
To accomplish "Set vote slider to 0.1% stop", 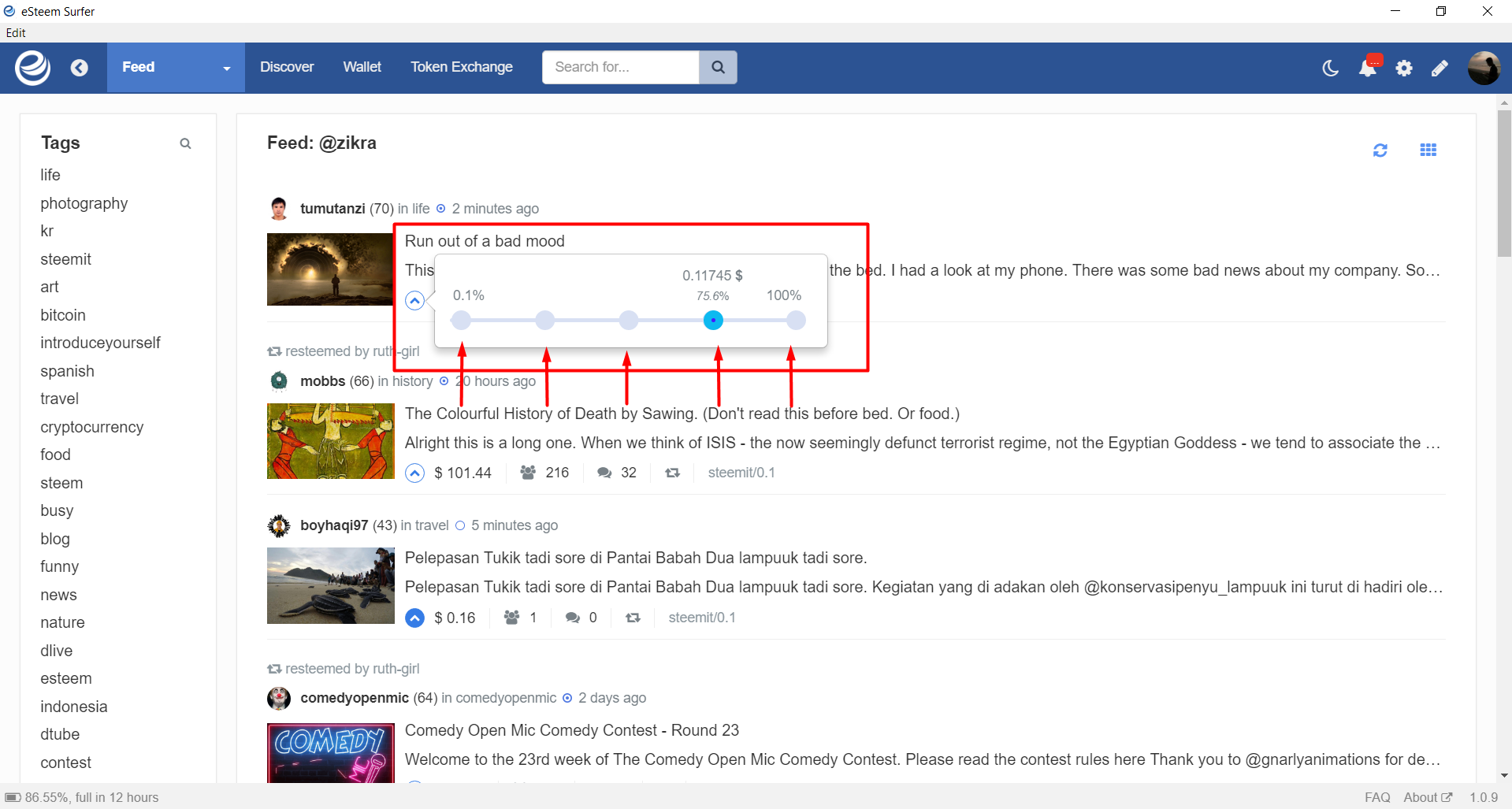I will (461, 321).
